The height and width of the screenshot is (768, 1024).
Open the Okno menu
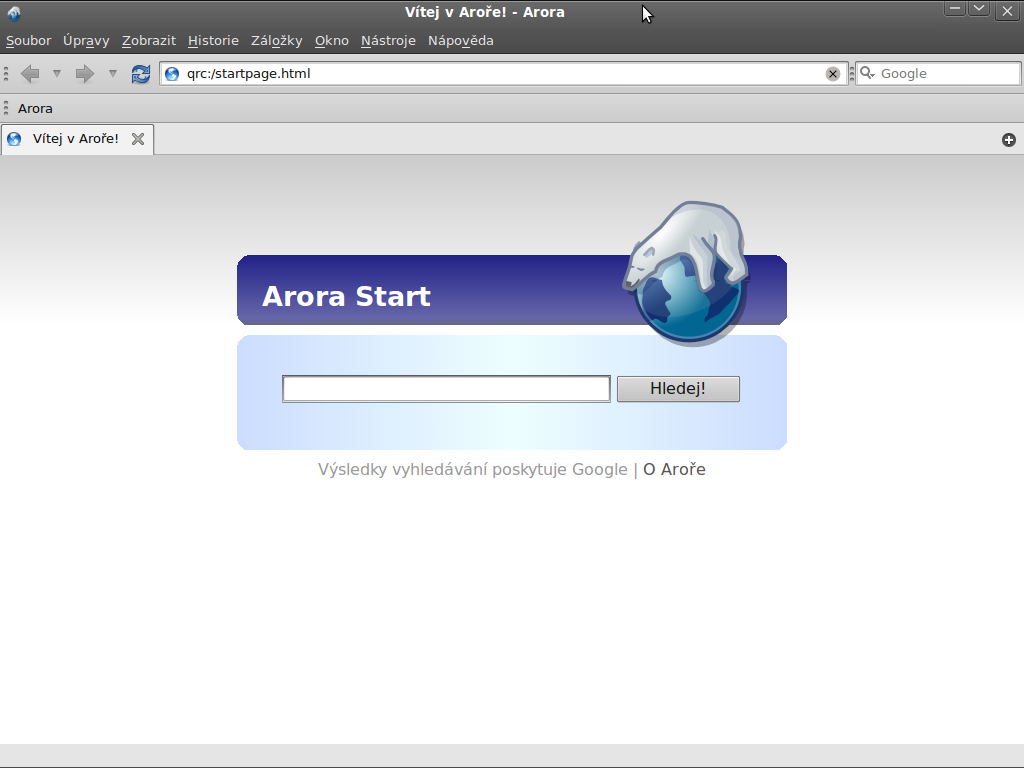332,40
